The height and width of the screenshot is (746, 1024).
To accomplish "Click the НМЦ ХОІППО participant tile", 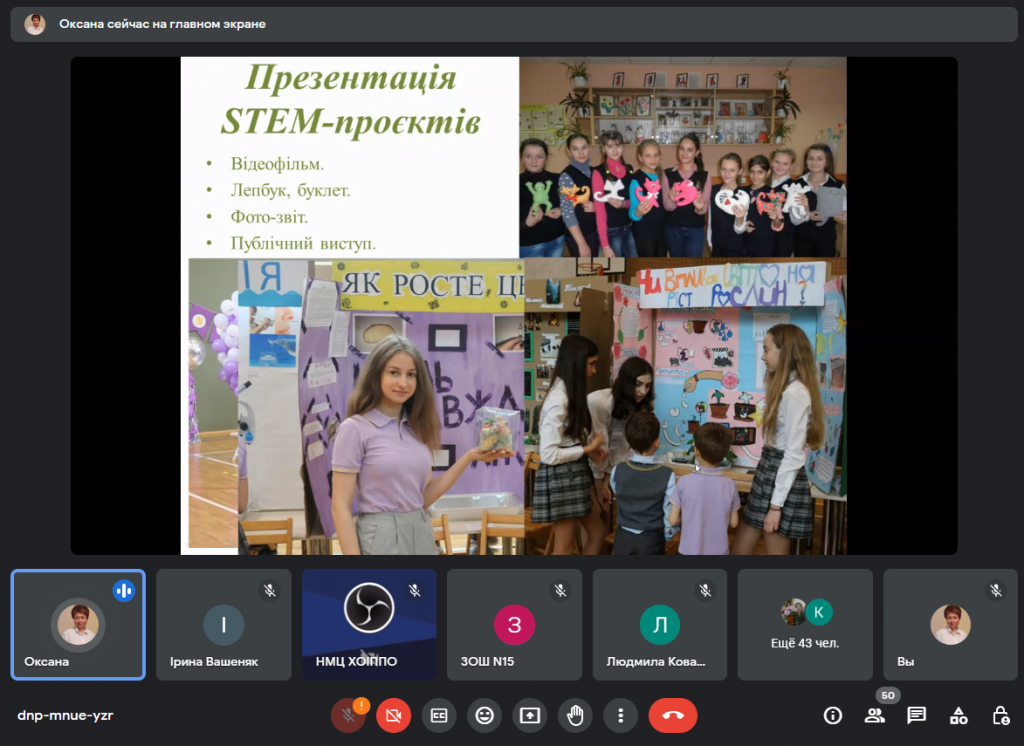I will coord(369,624).
